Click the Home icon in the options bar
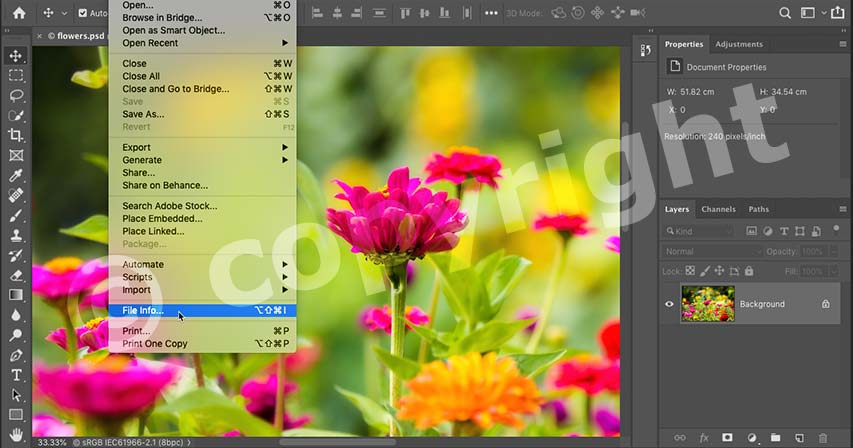Viewport: 853px width, 448px height. click(18, 13)
